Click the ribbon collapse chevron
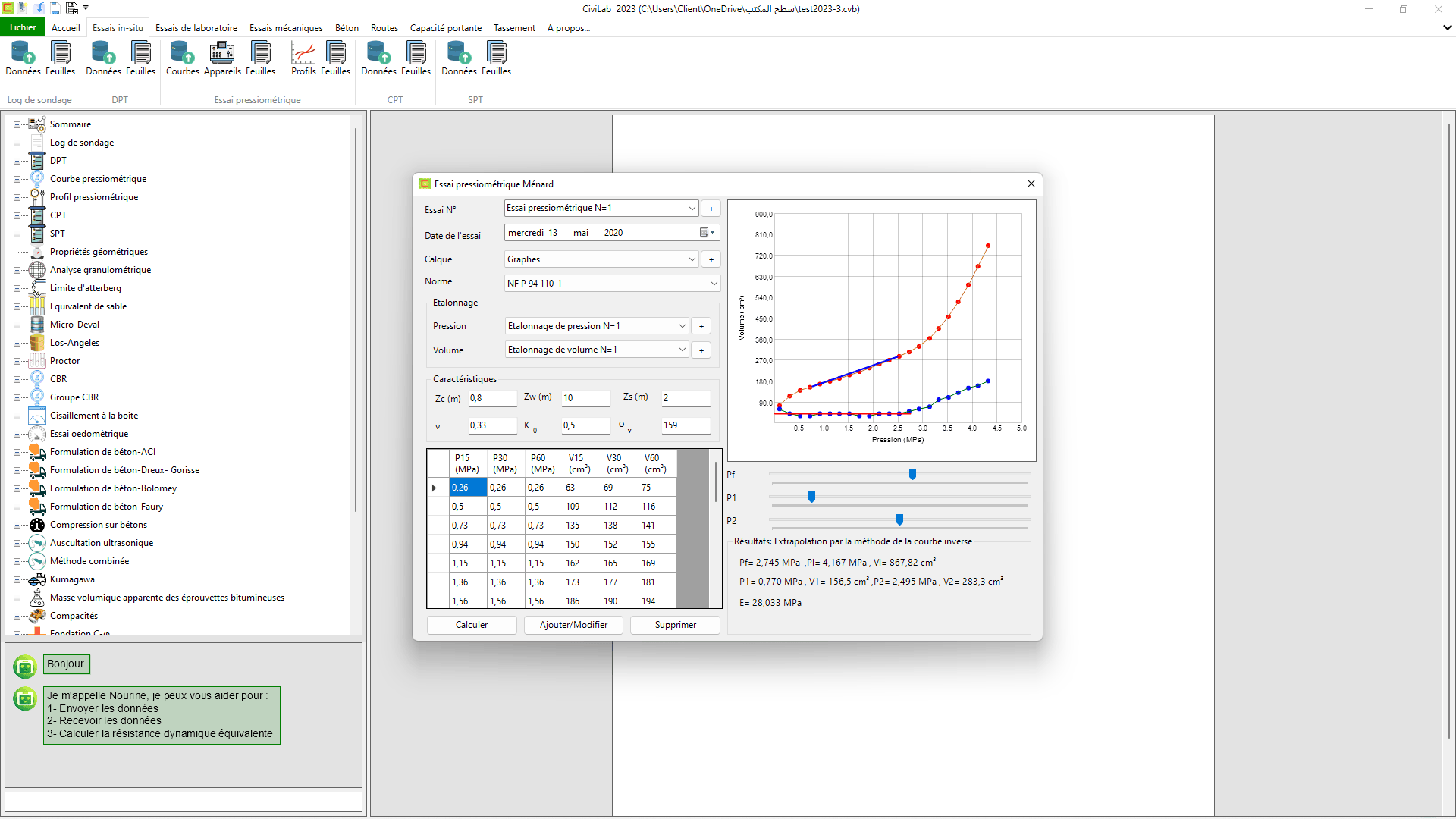The image size is (1456, 819). pyautogui.click(x=1447, y=28)
